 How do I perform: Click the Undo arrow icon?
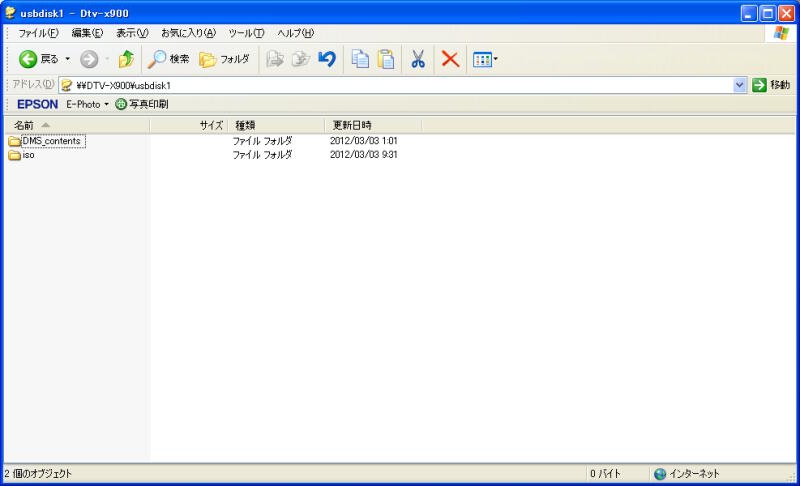(x=327, y=60)
